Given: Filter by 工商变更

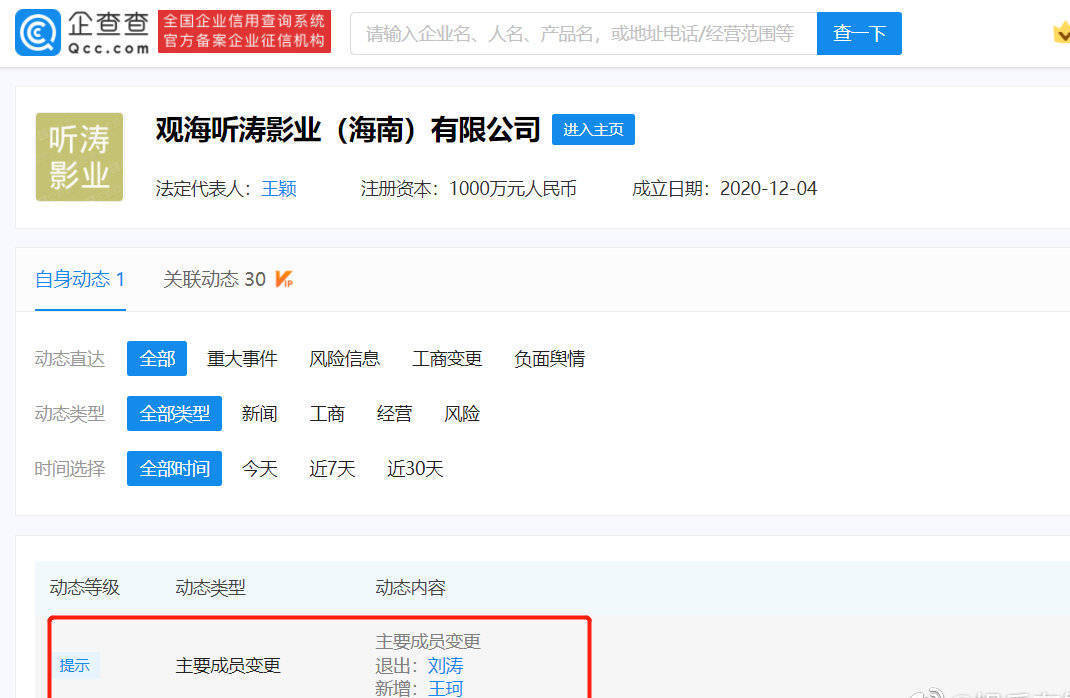Looking at the screenshot, I should tap(447, 359).
